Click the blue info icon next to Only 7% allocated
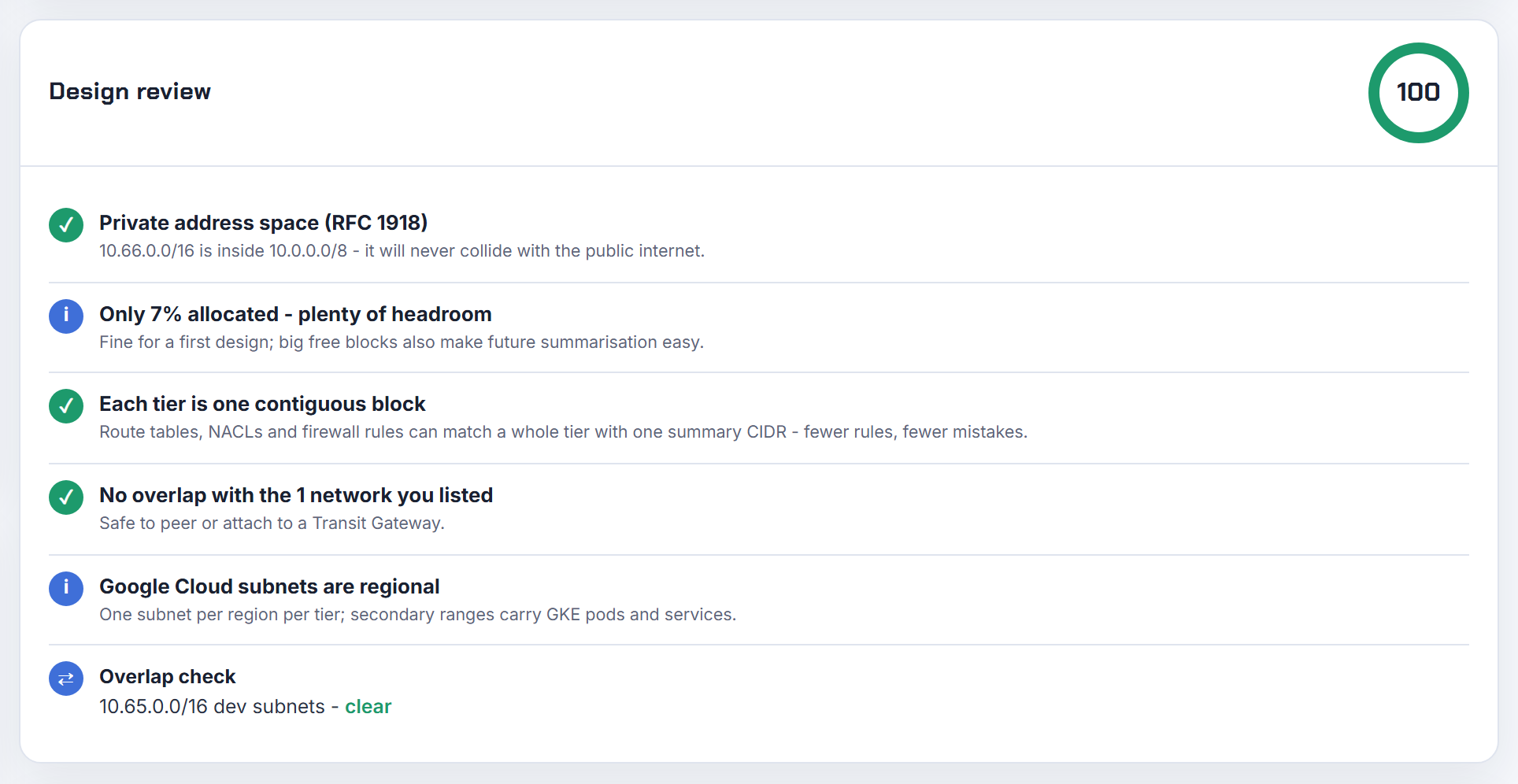Screen dimensions: 1518x784 pos(66,316)
